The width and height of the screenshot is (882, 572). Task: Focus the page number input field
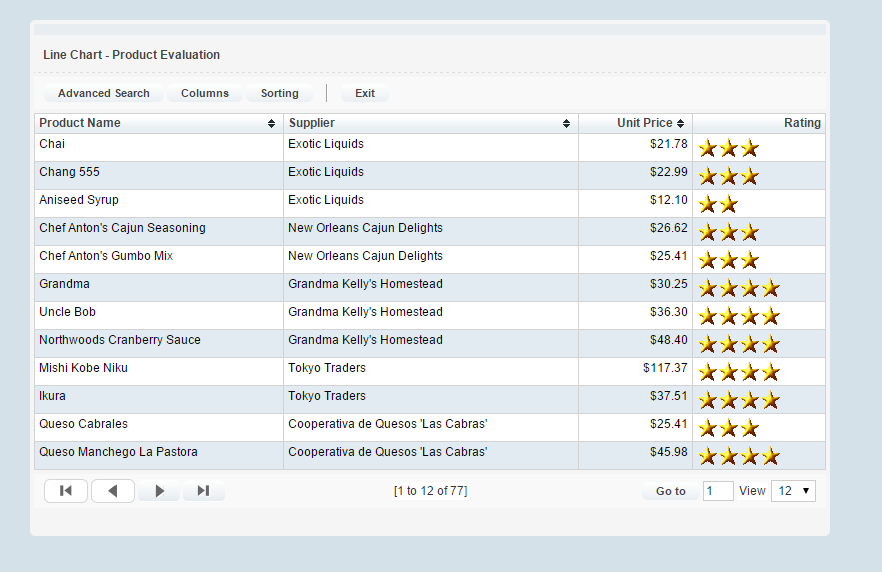click(x=718, y=491)
